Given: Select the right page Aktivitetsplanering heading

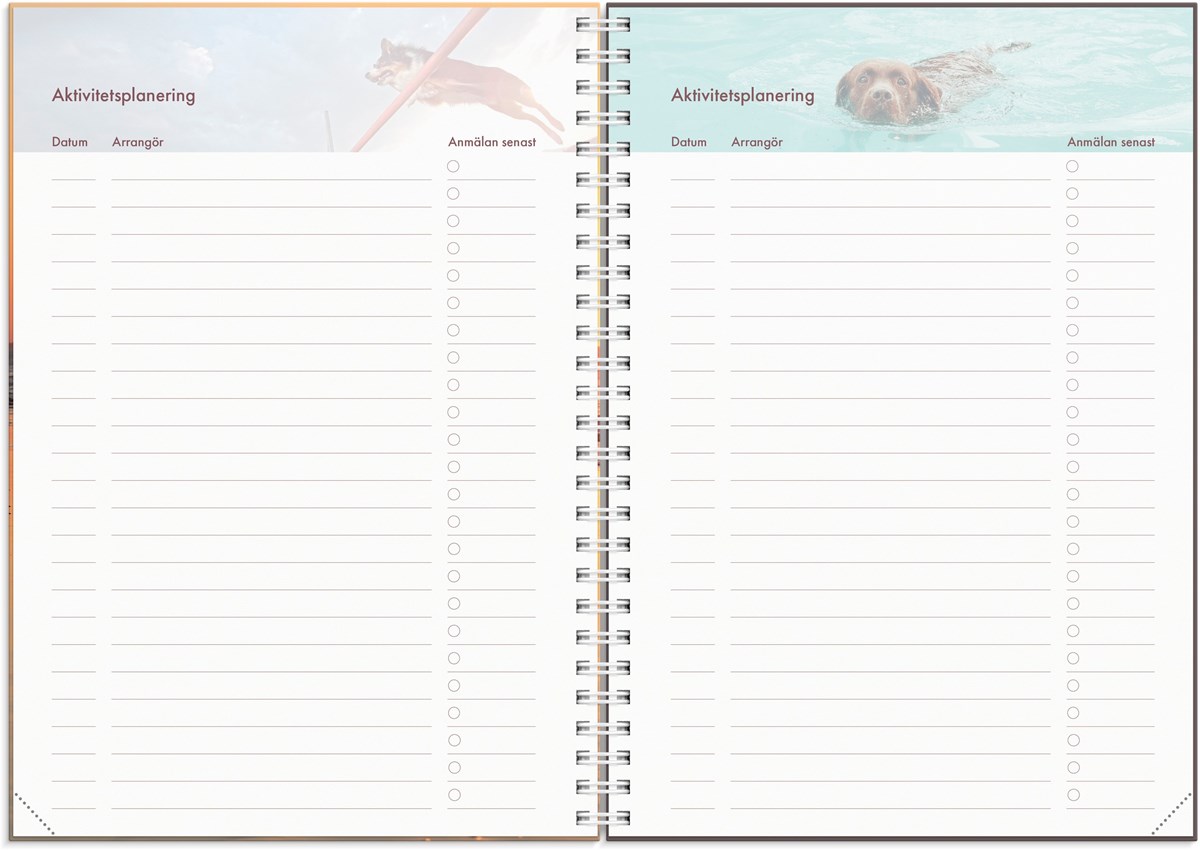Looking at the screenshot, I should (x=742, y=96).
